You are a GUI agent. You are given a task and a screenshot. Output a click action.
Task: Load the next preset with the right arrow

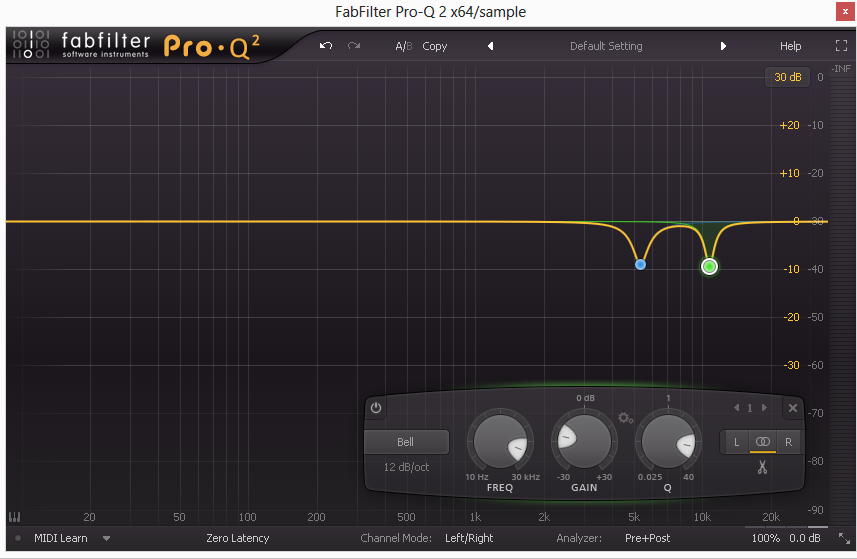[x=723, y=46]
